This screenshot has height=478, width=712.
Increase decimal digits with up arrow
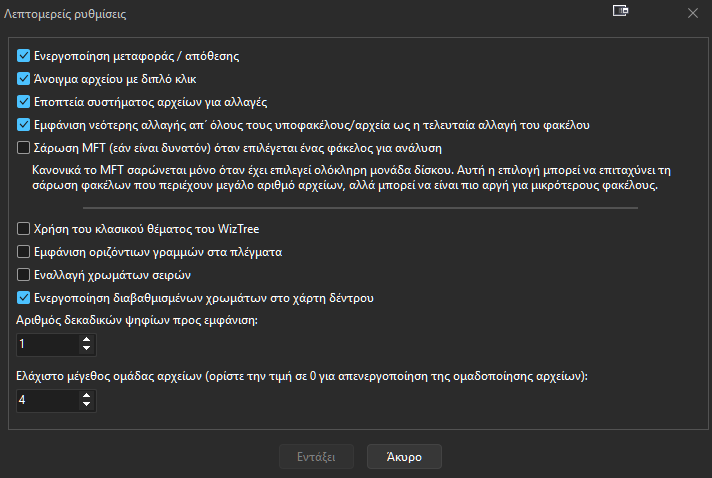click(87, 339)
